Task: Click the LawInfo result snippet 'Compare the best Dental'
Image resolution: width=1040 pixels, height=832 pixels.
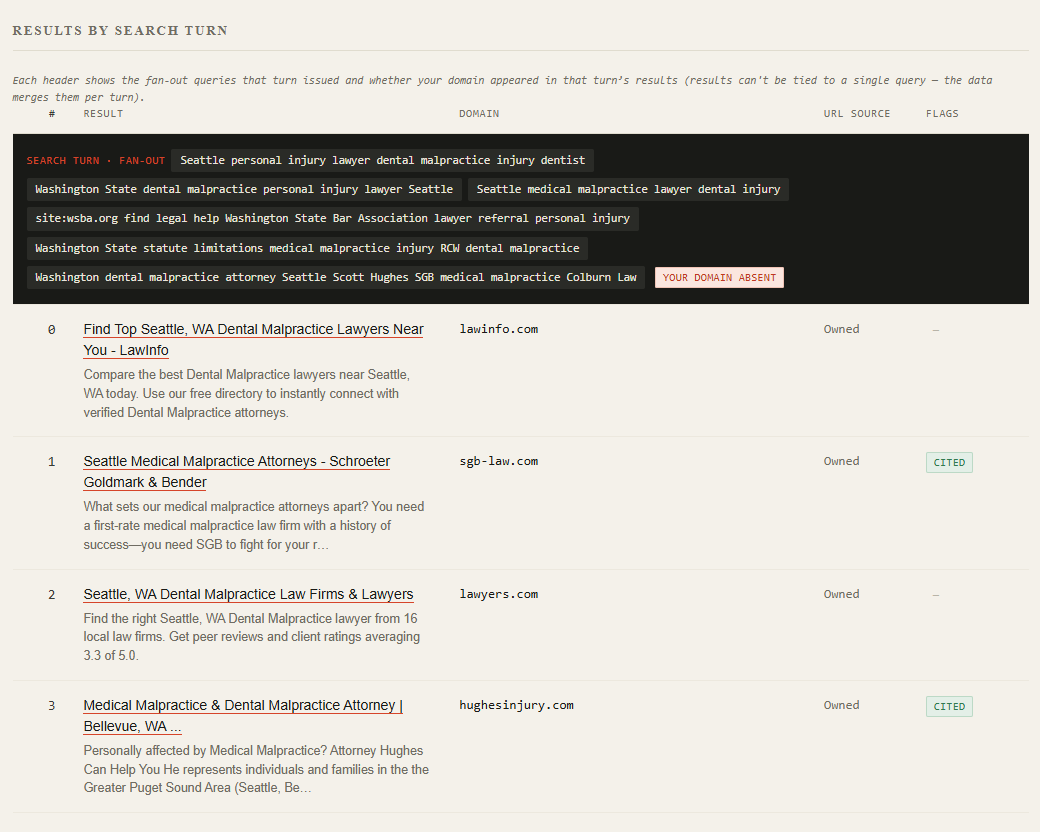Action: pyautogui.click(x=247, y=393)
